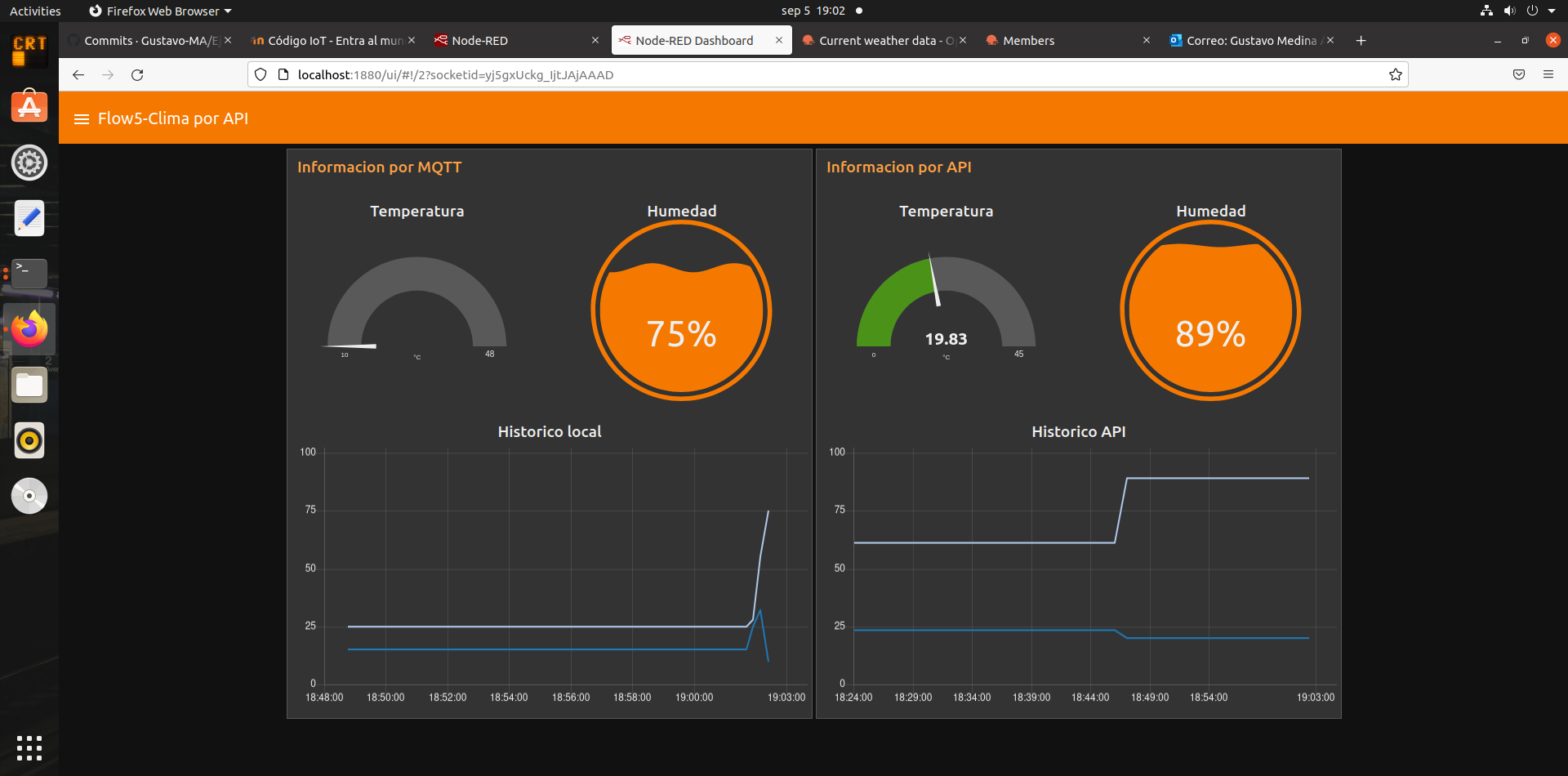Go back to previous page
1568x776 pixels.
(x=78, y=75)
